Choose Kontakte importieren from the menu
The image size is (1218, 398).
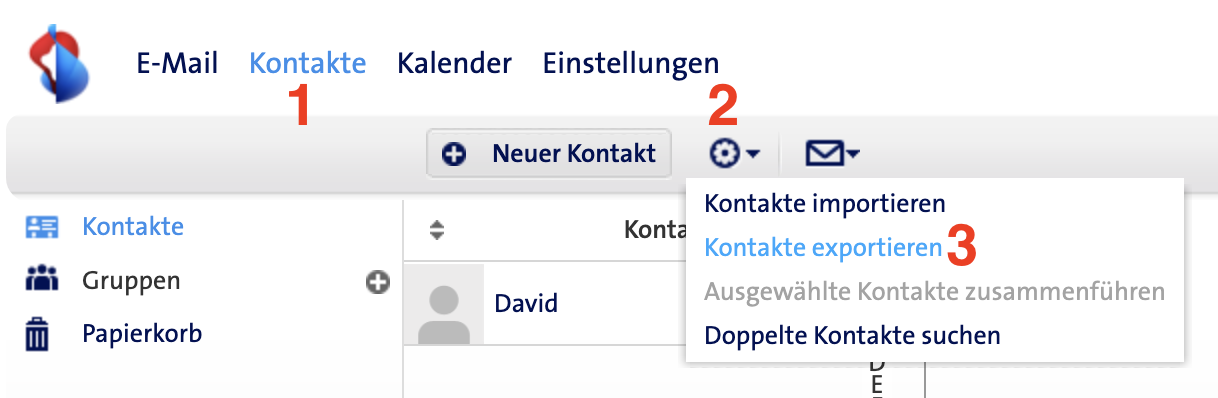pos(825,204)
